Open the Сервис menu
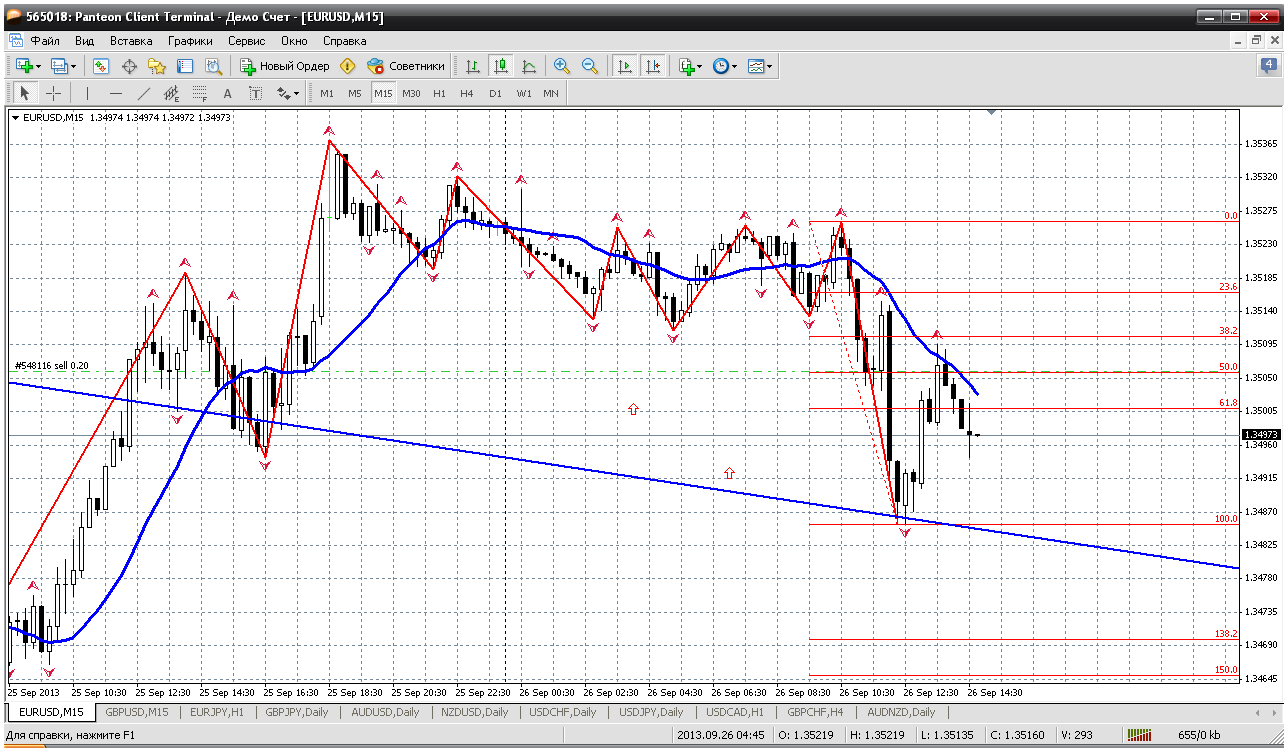The image size is (1288, 748). 246,41
